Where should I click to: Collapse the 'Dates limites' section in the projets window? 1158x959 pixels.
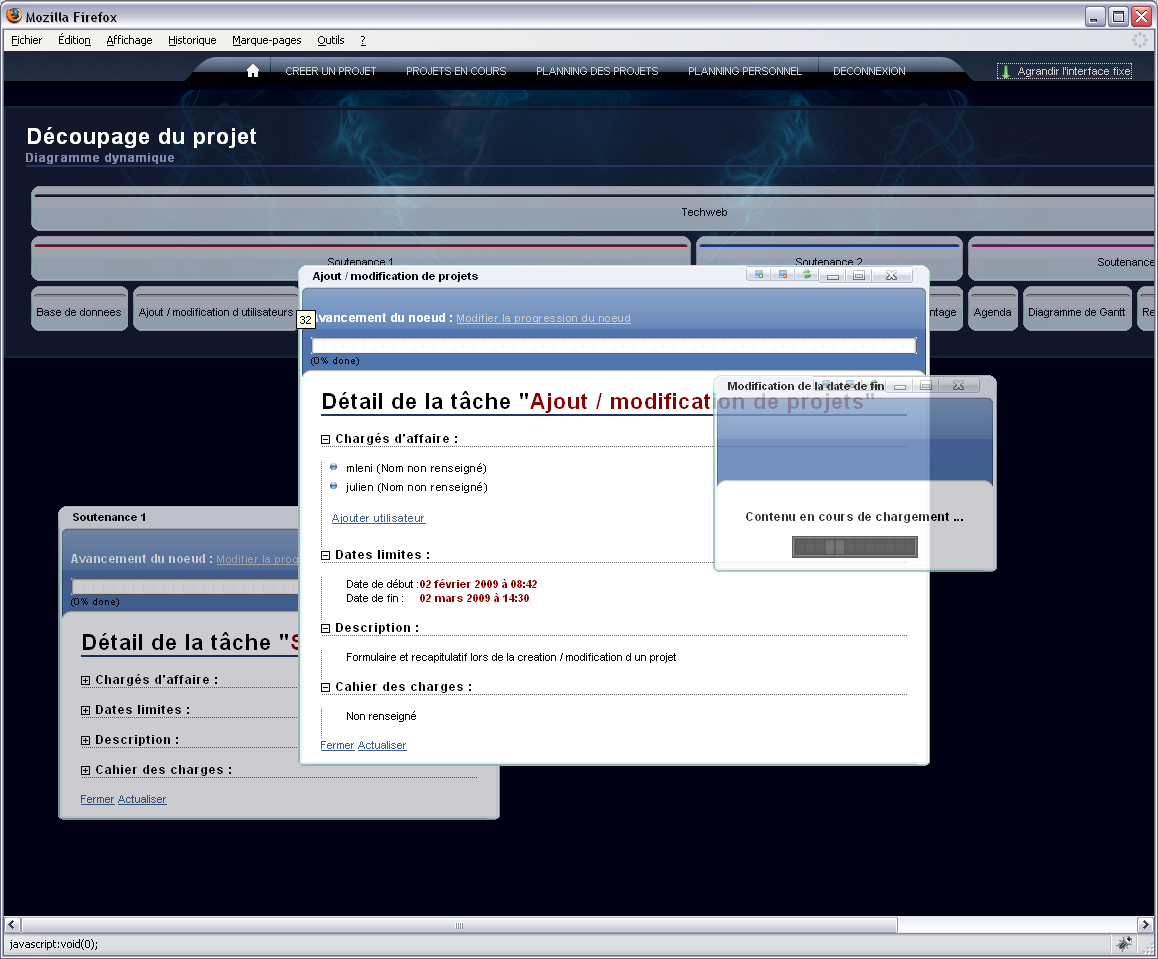[326, 555]
